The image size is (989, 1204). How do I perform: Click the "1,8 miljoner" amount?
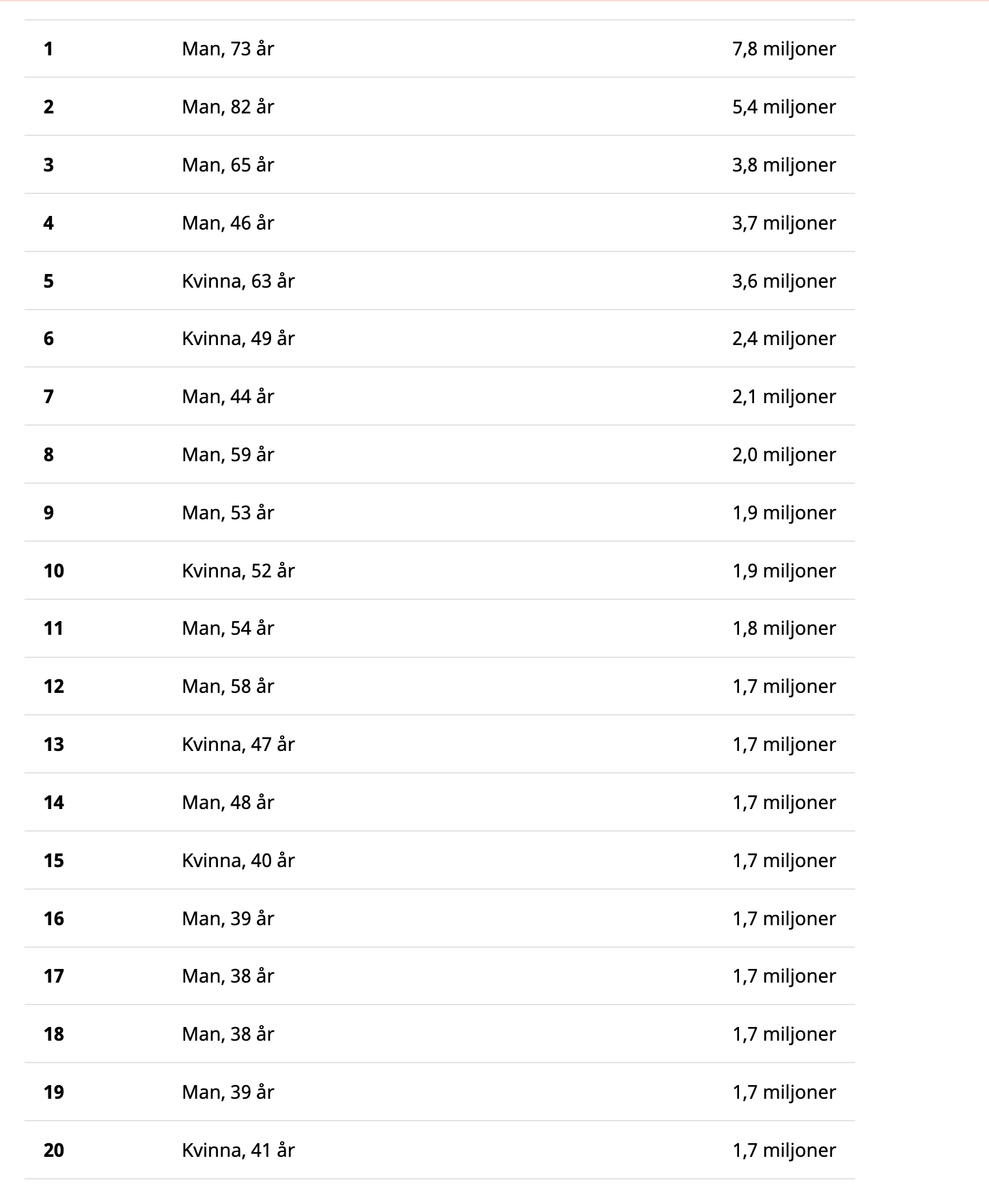(783, 629)
